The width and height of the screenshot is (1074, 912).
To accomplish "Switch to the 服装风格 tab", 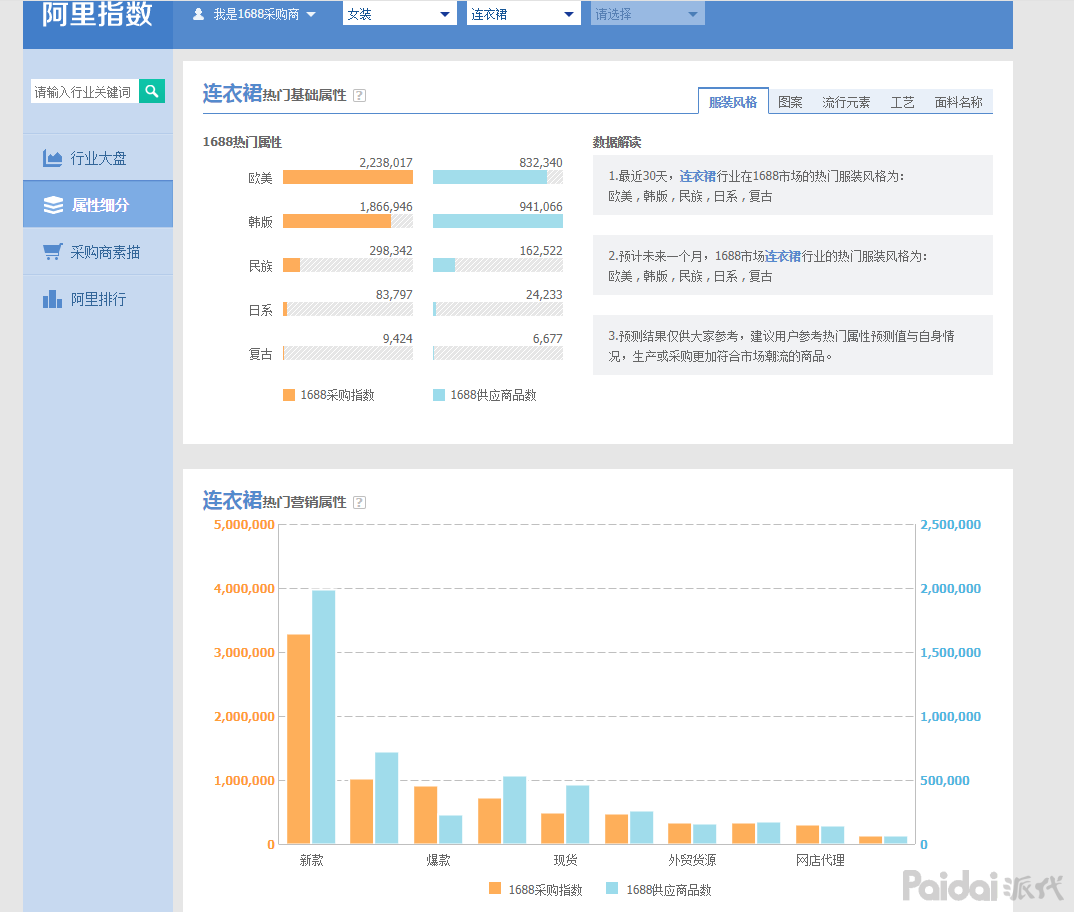I will [x=733, y=102].
